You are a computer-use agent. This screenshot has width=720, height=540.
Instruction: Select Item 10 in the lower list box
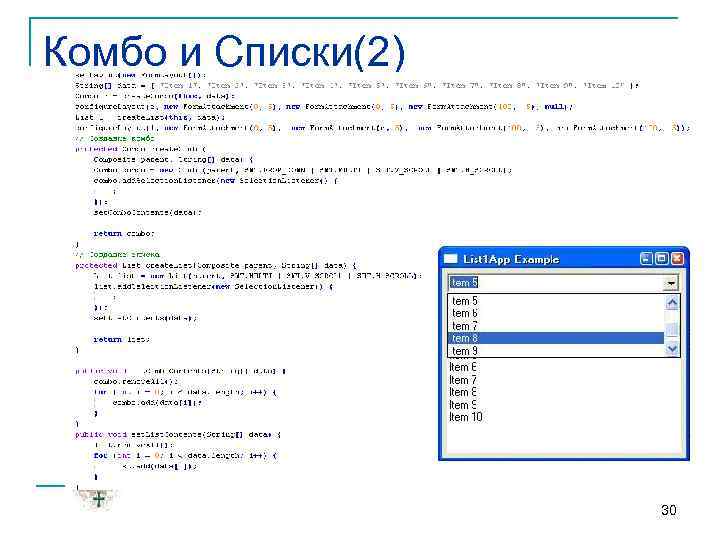point(466,417)
